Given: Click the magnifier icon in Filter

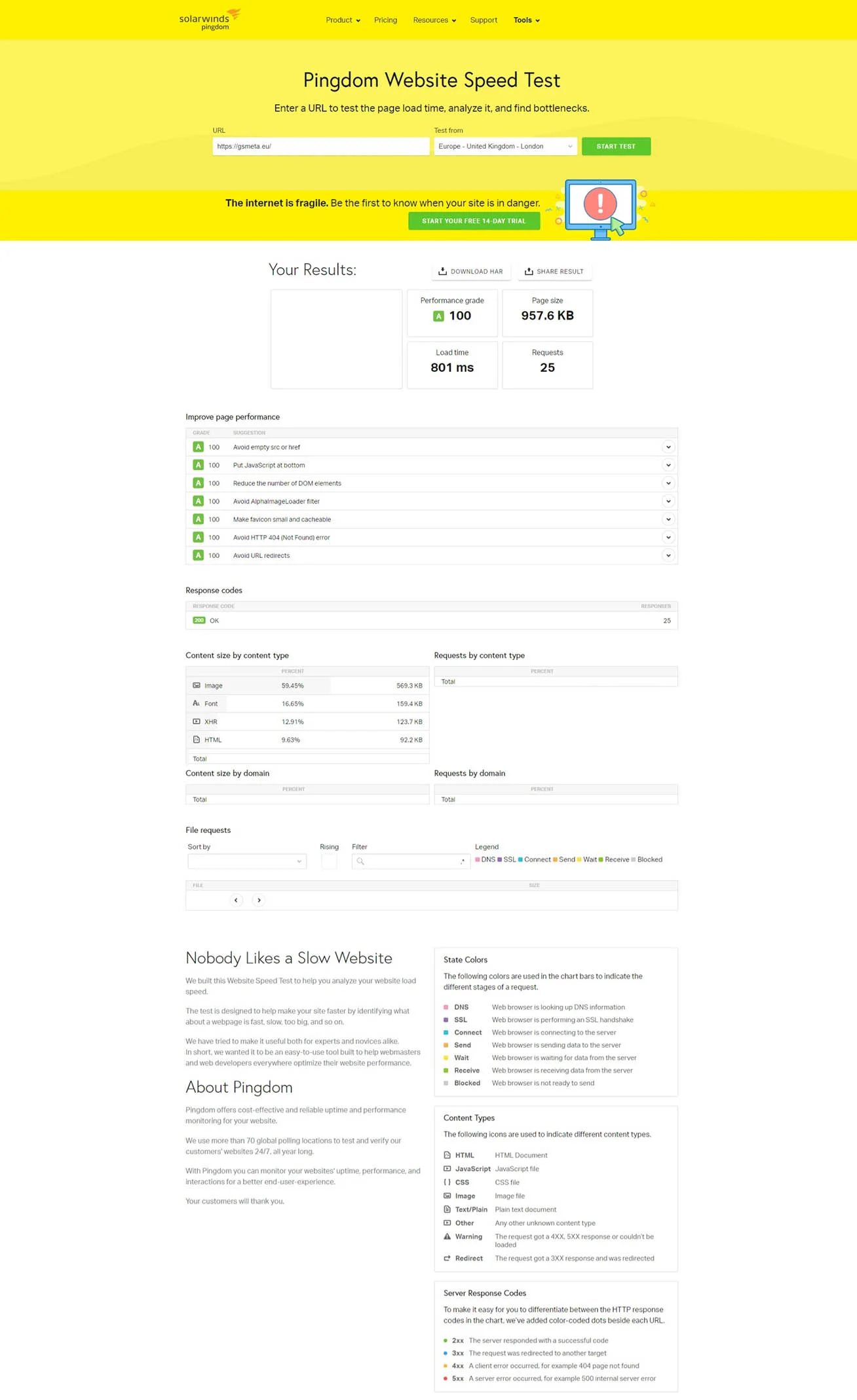Looking at the screenshot, I should pyautogui.click(x=360, y=862).
